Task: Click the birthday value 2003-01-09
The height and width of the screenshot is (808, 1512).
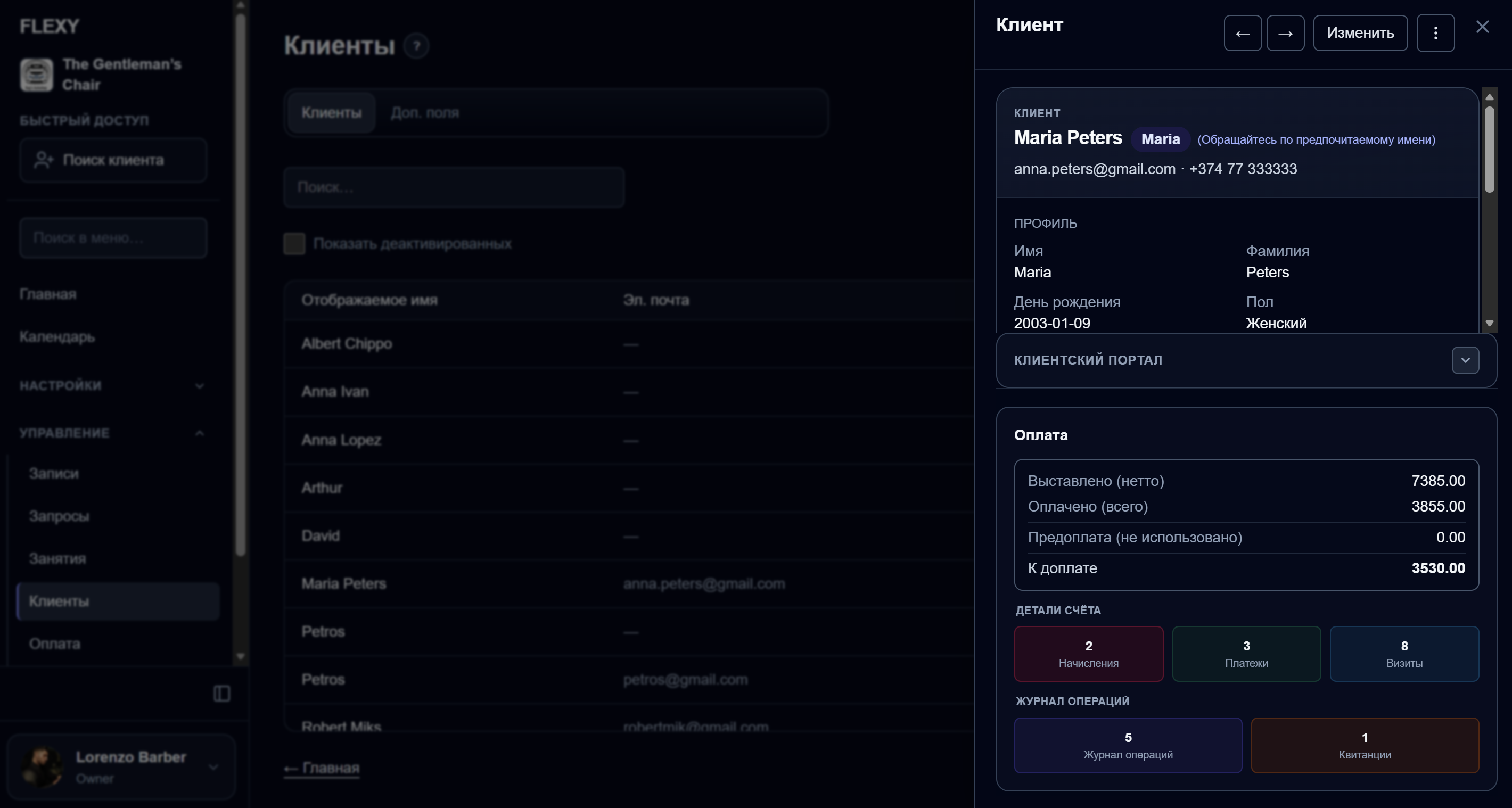Action: click(x=1053, y=323)
